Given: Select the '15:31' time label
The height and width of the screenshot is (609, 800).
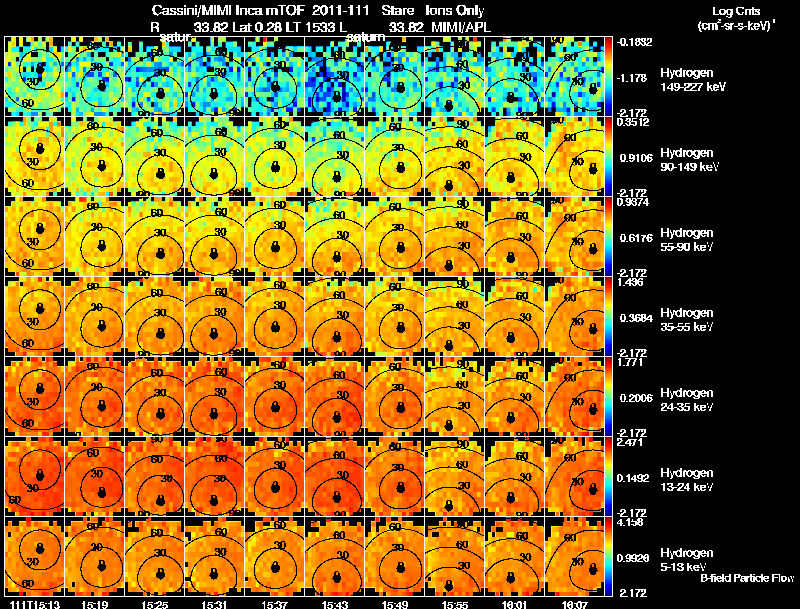Looking at the screenshot, I should [x=214, y=604].
